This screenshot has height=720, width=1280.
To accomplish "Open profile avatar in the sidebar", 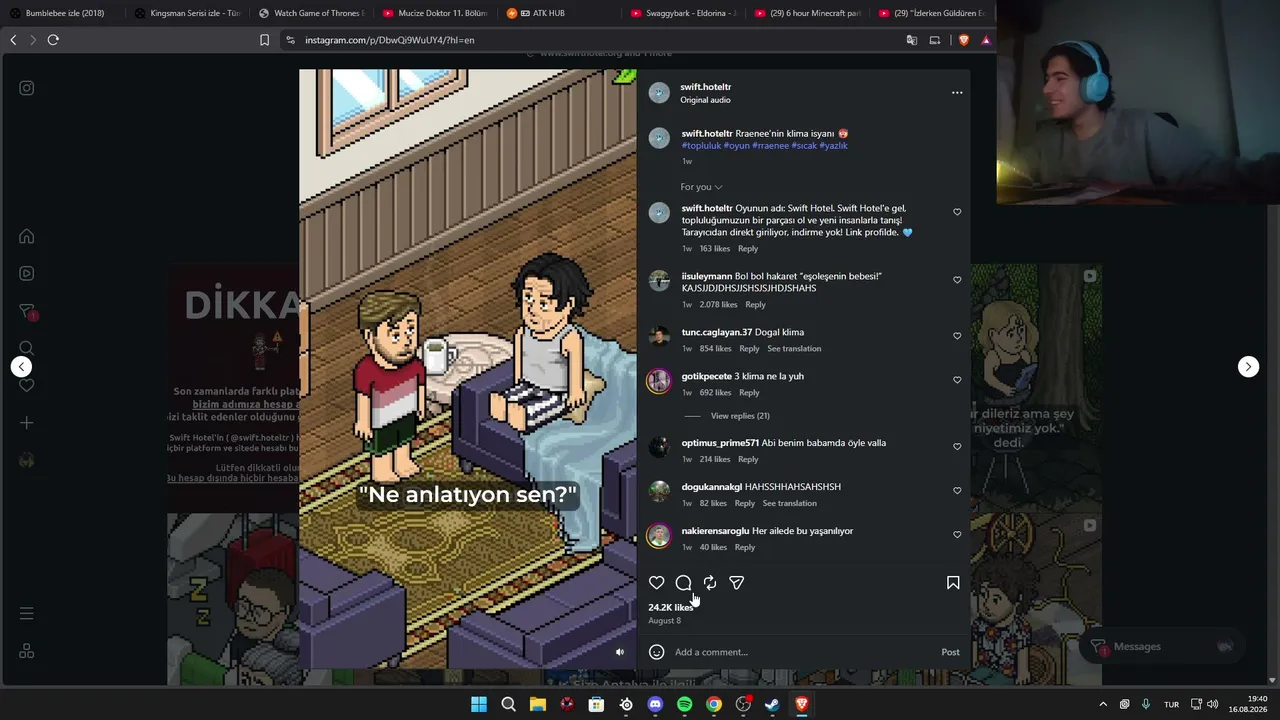I will point(27,460).
